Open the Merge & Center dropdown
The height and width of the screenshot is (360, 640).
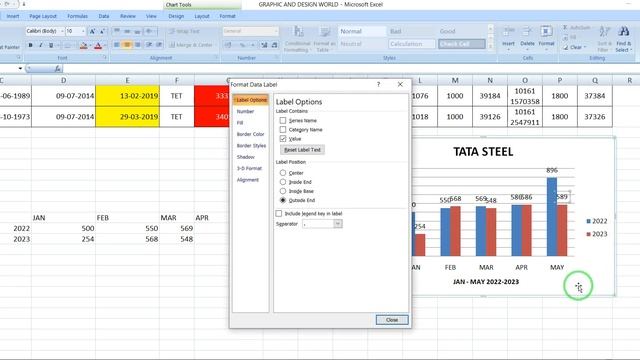pos(216,45)
